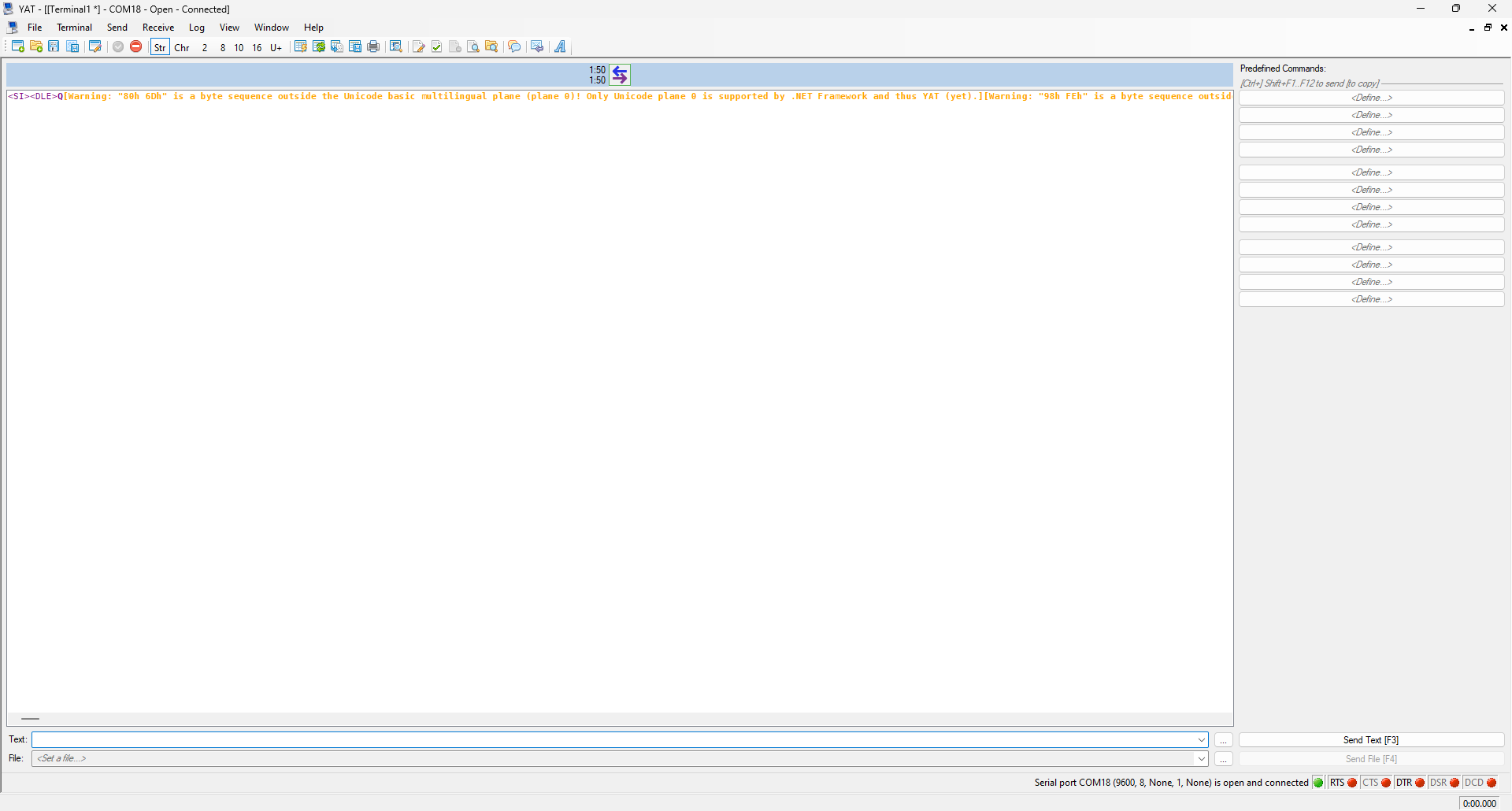
Task: Switch logging on with checkmark page icon
Action: (437, 46)
